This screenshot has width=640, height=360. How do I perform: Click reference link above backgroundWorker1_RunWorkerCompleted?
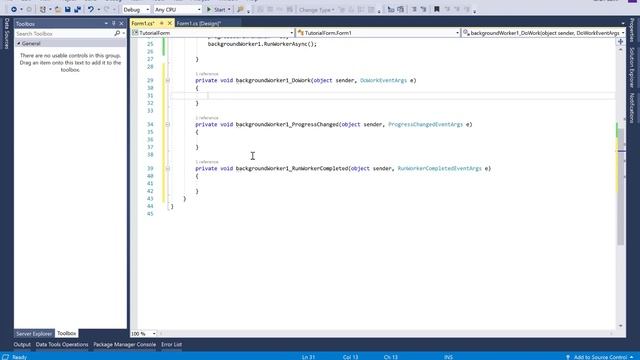point(207,162)
